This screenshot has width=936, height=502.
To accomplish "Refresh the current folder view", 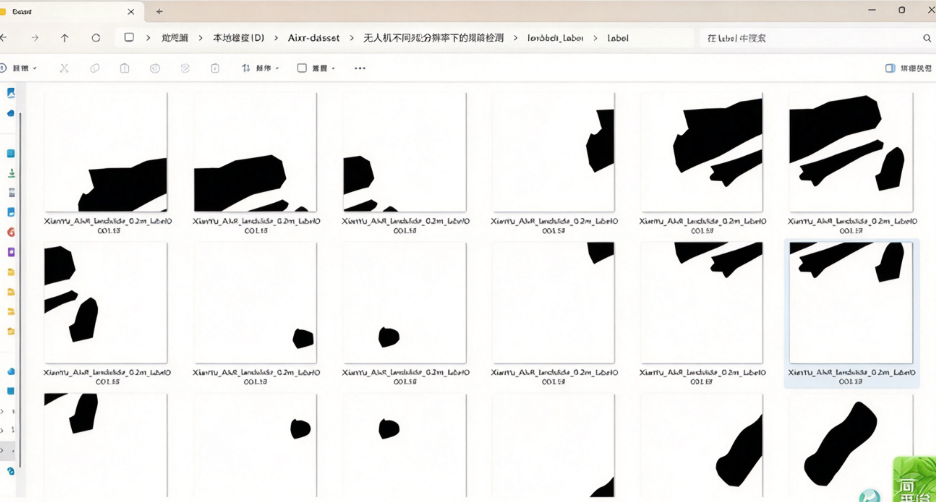I will click(x=96, y=38).
